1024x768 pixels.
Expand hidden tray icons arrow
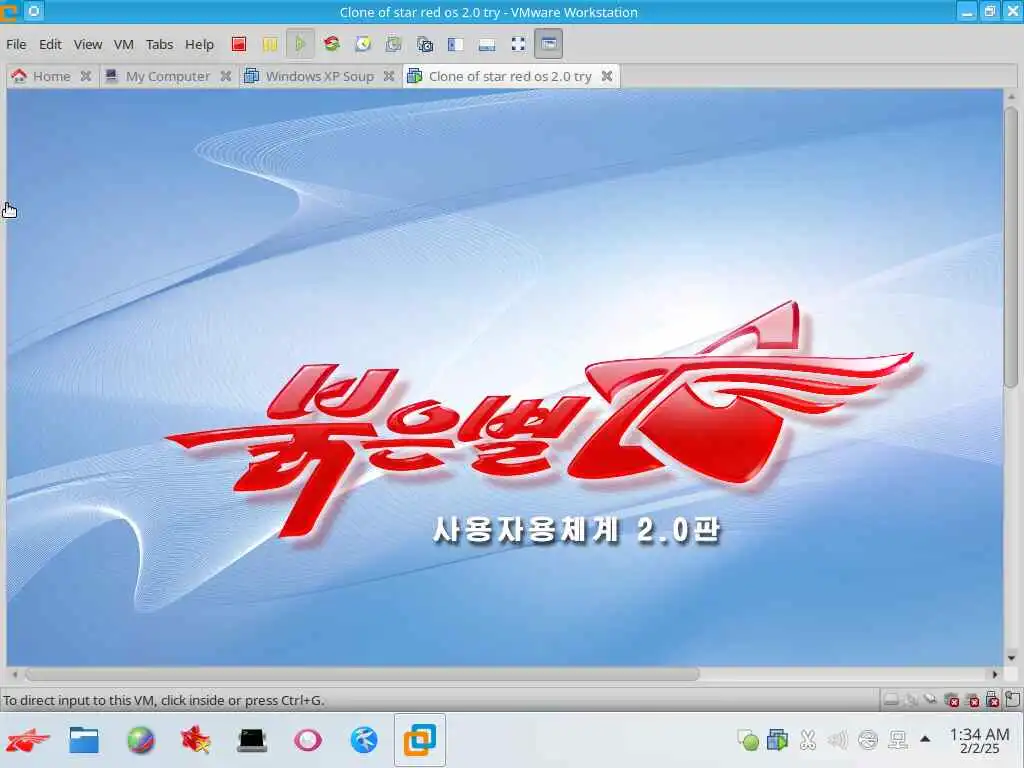[x=925, y=739]
